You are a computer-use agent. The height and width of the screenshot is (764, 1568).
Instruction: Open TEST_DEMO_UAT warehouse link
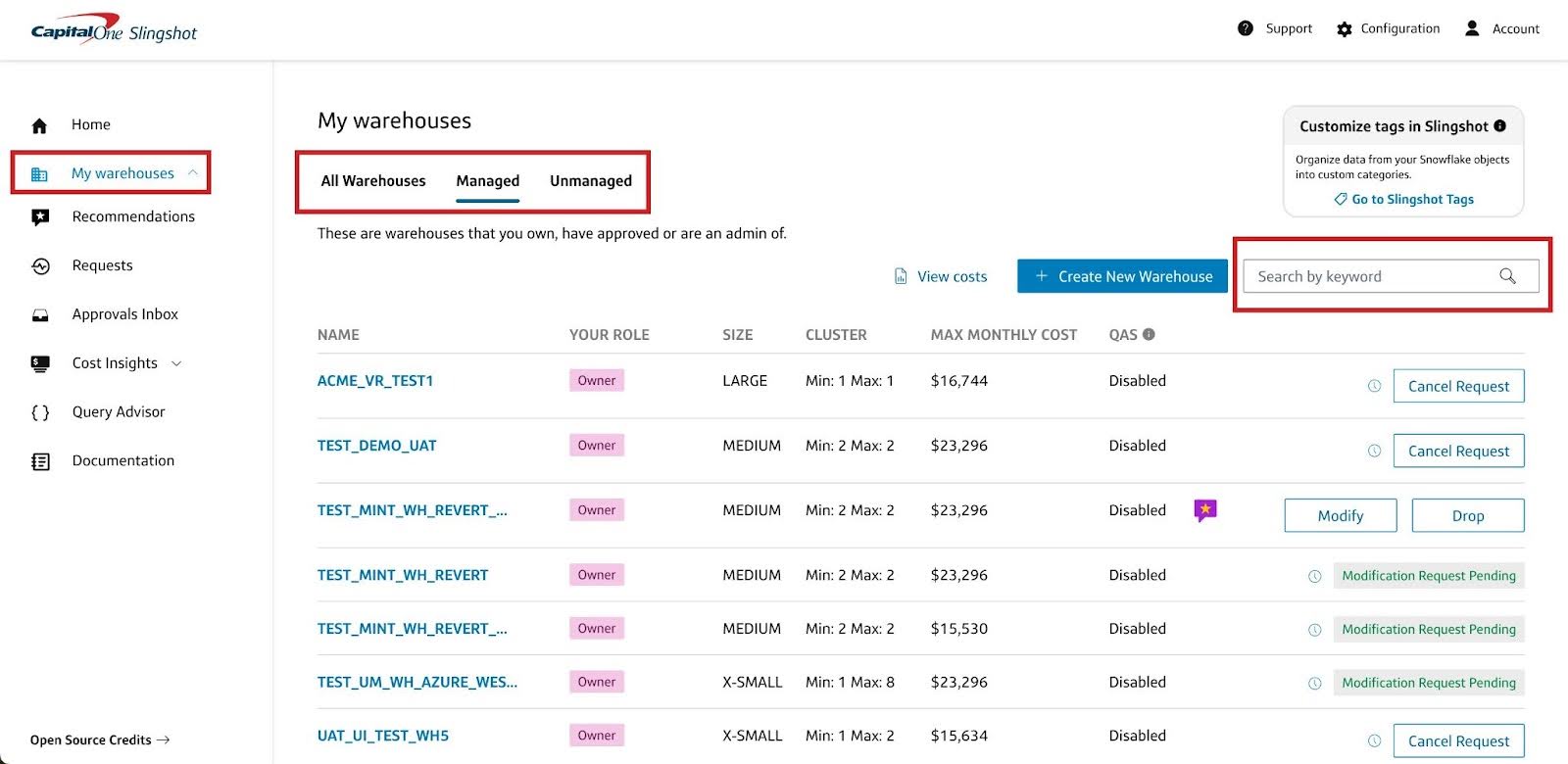(377, 446)
